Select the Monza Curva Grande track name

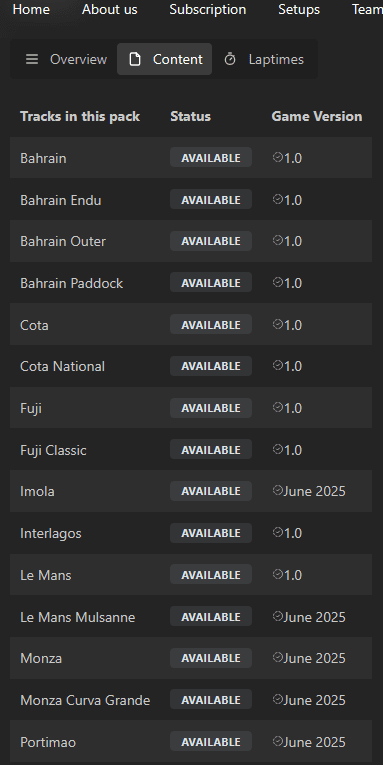85,700
